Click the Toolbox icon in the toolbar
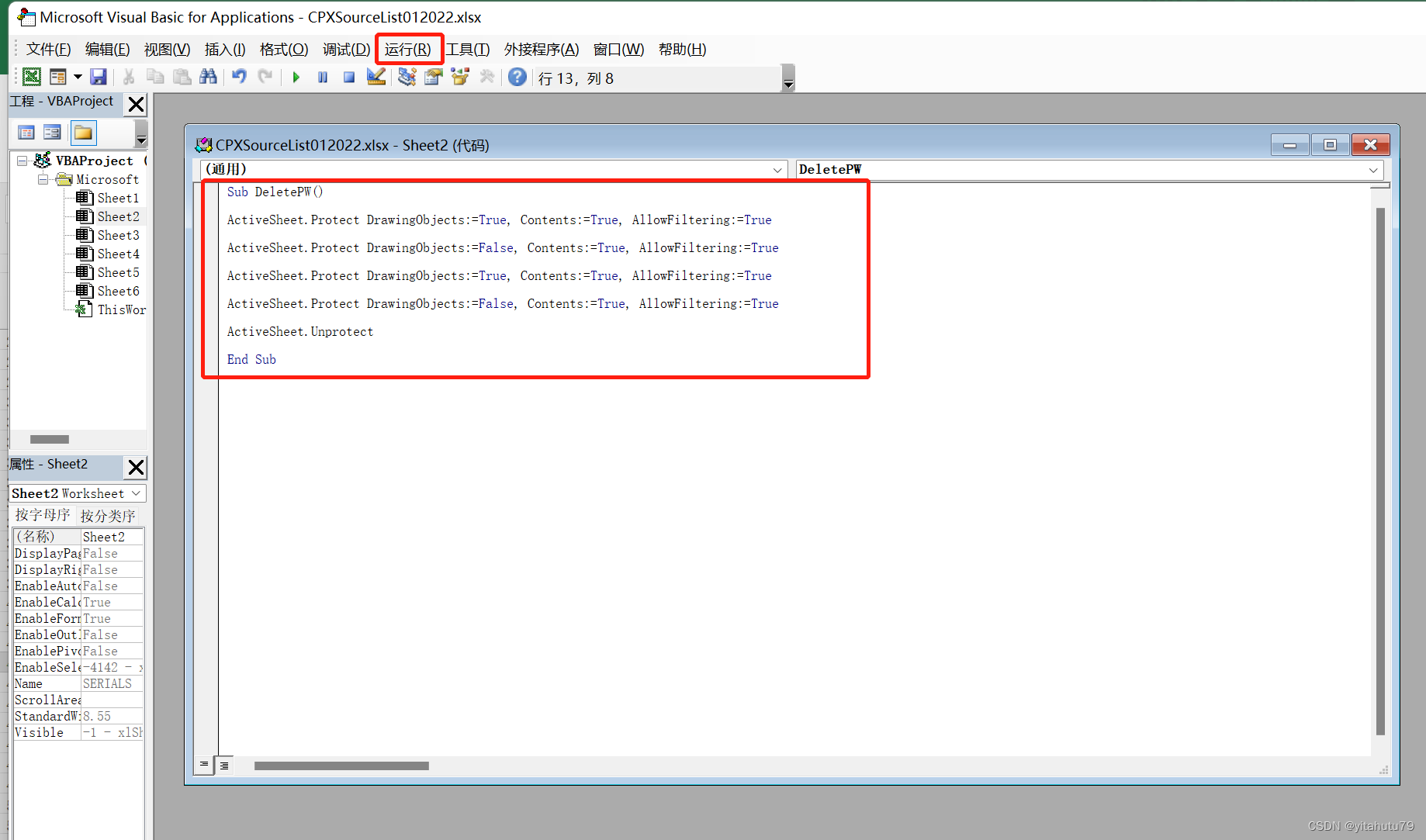 coord(487,77)
